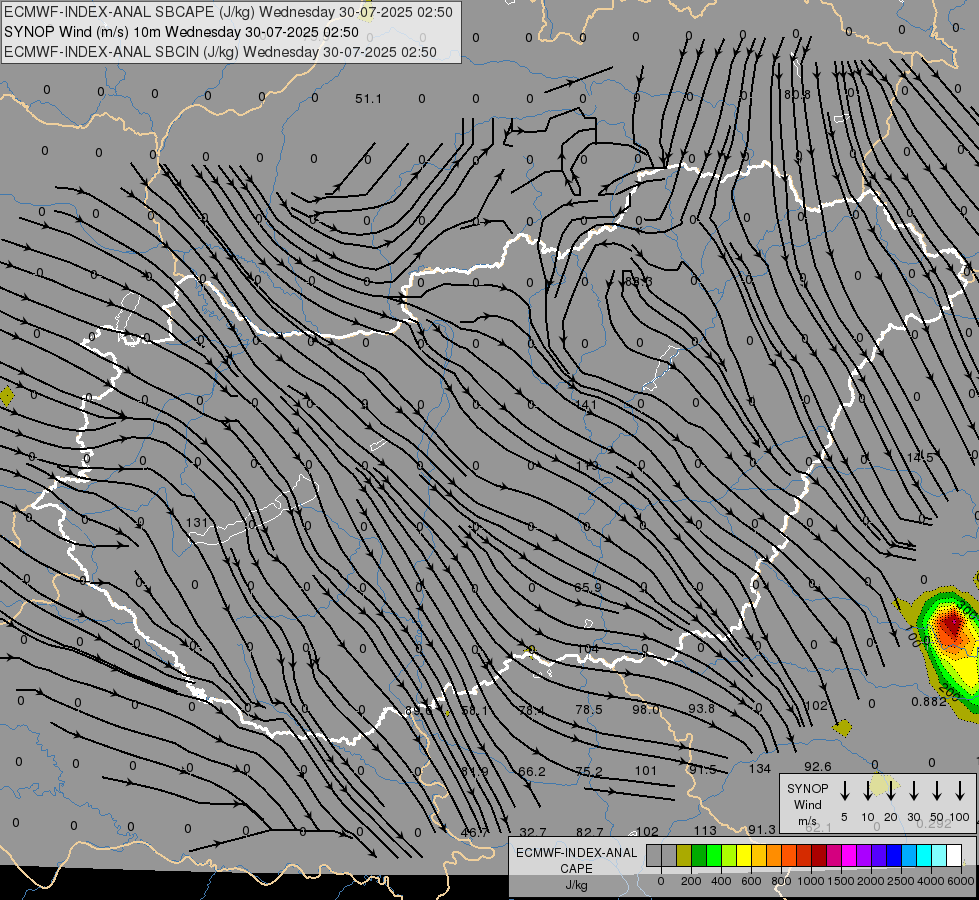This screenshot has height=900, width=979.
Task: Click the wind arrow above 50 in SYNOP legend
Action: (937, 790)
